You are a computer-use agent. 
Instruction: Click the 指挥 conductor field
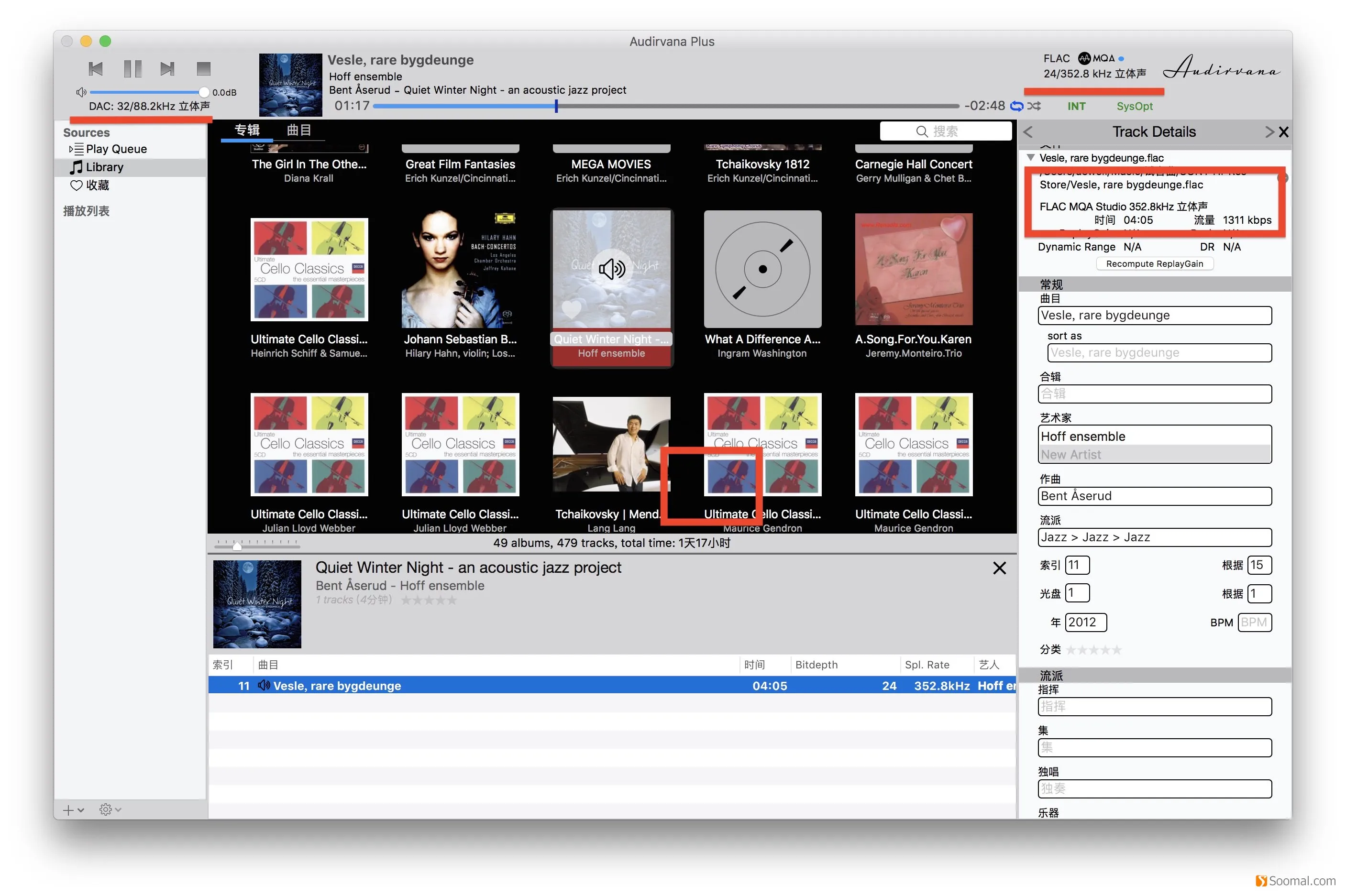pos(1154,706)
